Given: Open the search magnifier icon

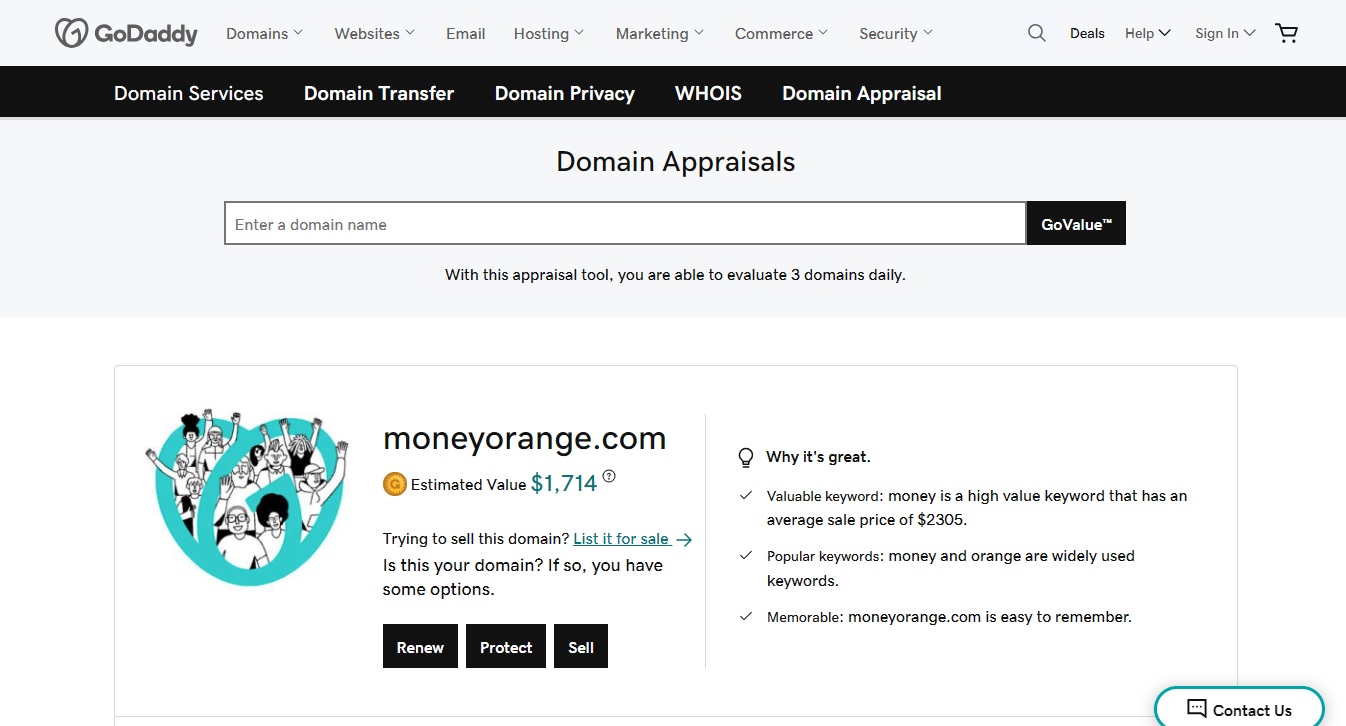Looking at the screenshot, I should point(1036,33).
